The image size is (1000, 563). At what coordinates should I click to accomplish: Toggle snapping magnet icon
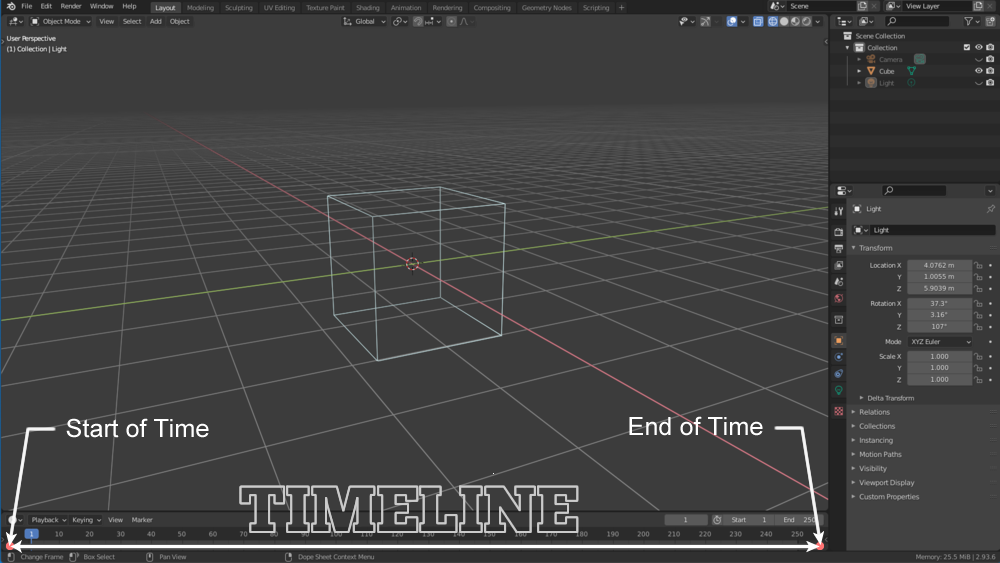pyautogui.click(x=418, y=22)
